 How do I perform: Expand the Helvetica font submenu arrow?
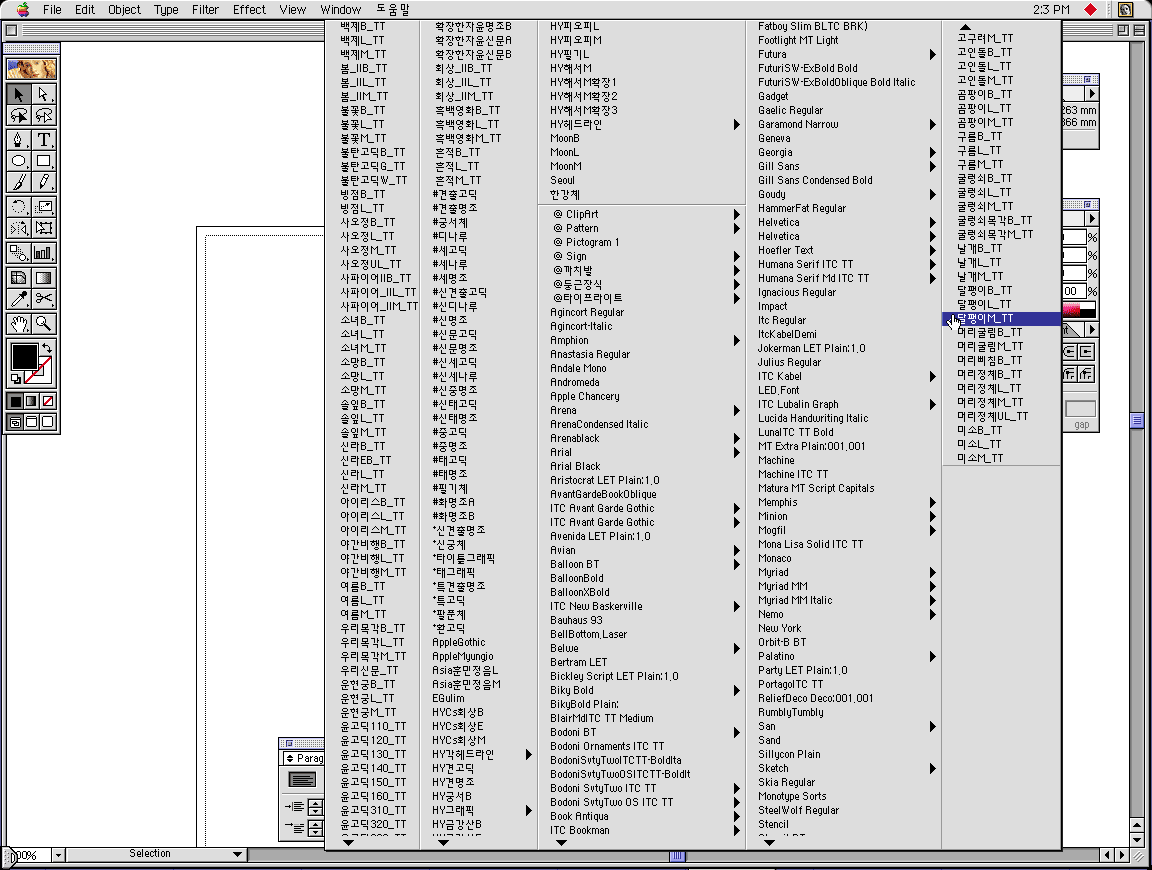(932, 223)
